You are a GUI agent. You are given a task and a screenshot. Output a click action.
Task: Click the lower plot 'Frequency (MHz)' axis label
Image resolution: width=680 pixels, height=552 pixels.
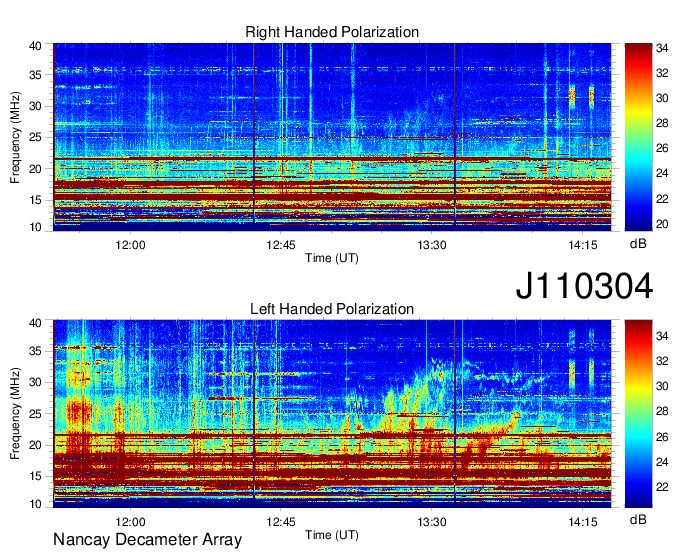coord(15,414)
